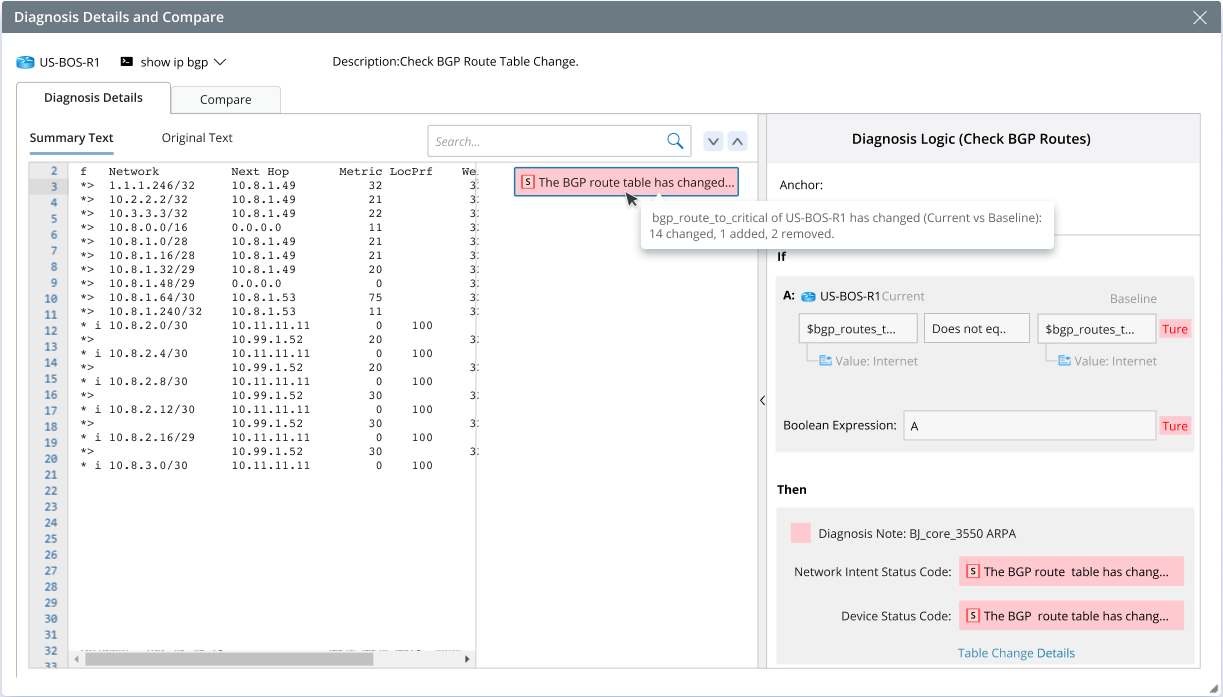The width and height of the screenshot is (1223, 697).
Task: Click the terminal icon beside show ip bgp
Action: click(126, 62)
